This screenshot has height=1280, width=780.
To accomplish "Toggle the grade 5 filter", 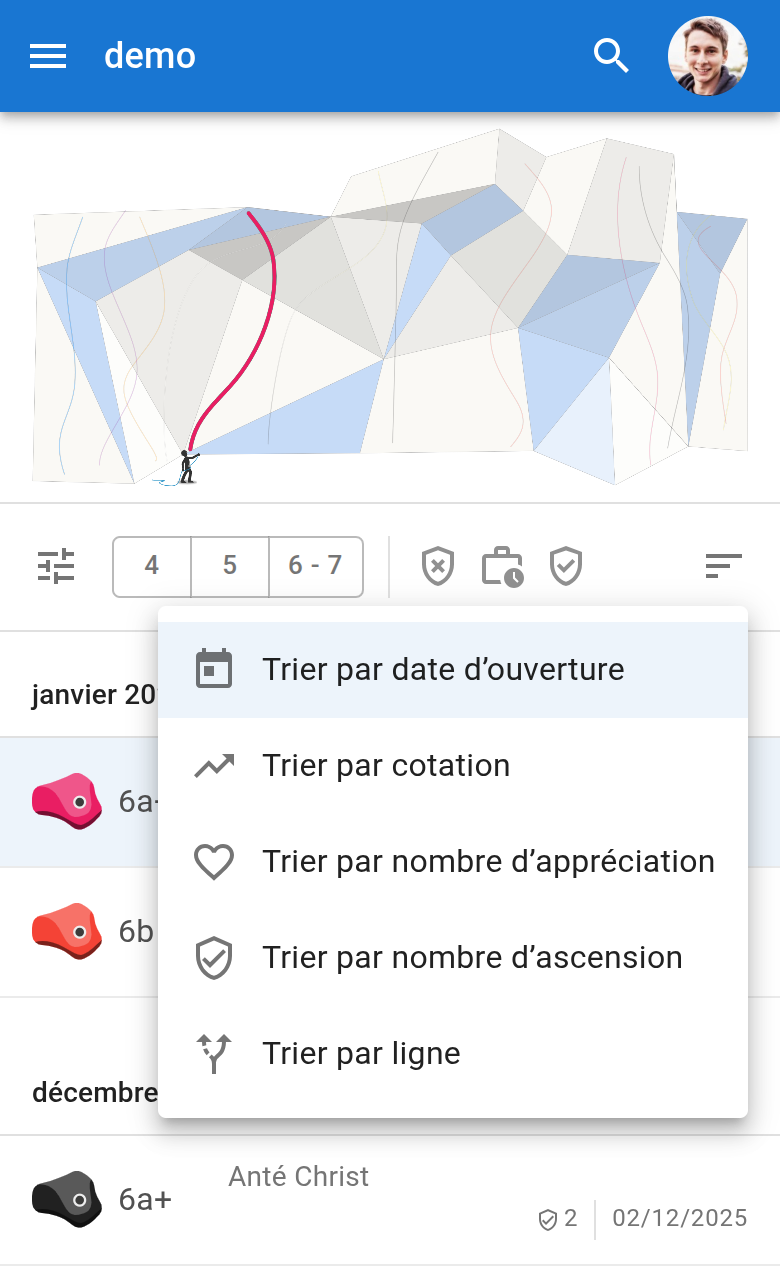I will (230, 566).
